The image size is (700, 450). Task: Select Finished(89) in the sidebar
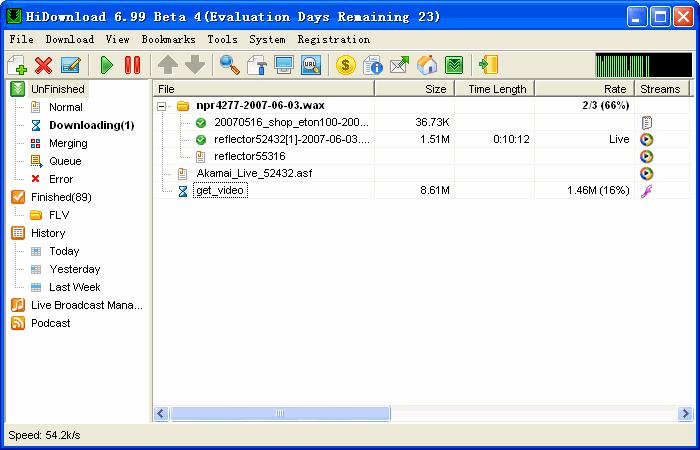coord(61,197)
